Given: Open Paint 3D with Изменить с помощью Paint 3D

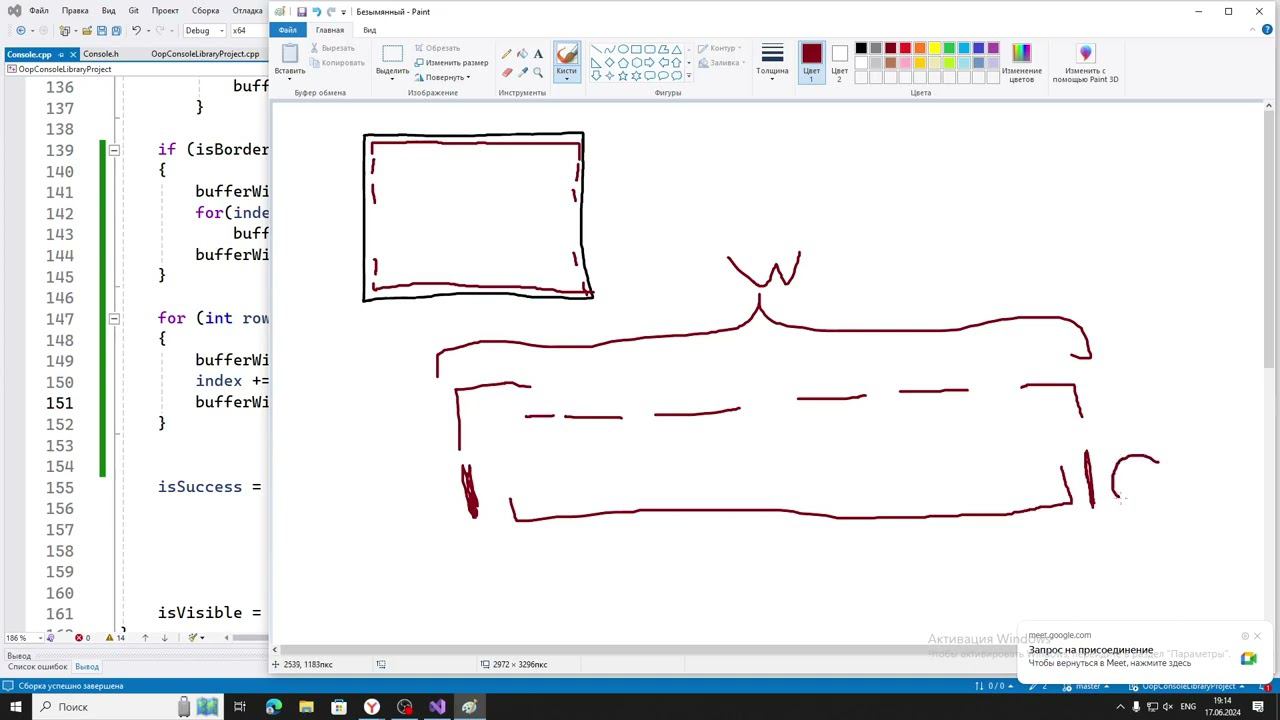Looking at the screenshot, I should pos(1085,63).
